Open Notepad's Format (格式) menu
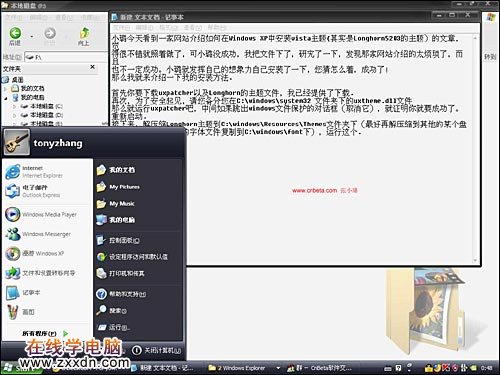Viewport: 500px width, 375px height. coord(168,27)
